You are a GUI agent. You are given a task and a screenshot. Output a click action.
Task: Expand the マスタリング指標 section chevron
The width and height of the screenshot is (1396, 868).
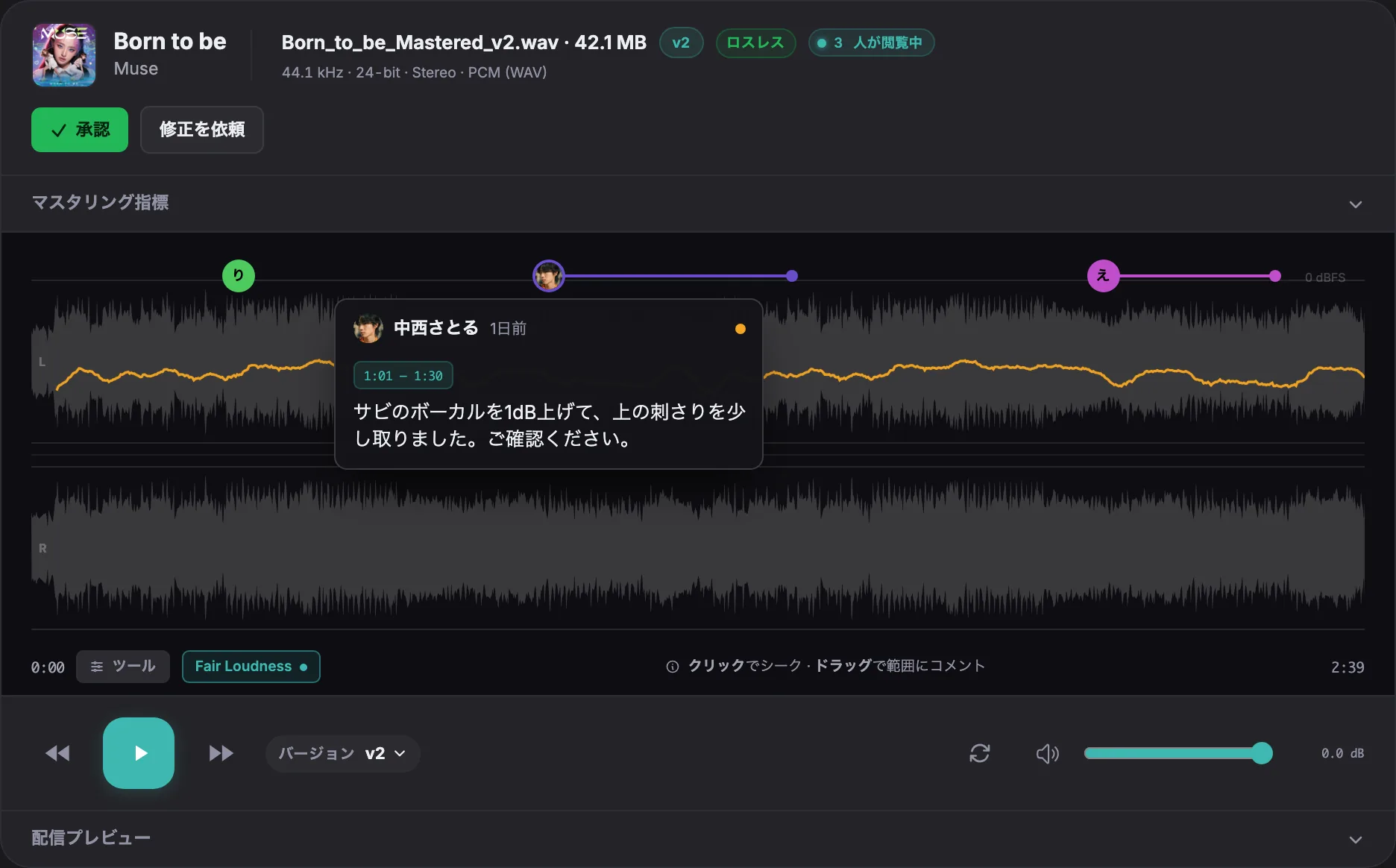(x=1356, y=204)
